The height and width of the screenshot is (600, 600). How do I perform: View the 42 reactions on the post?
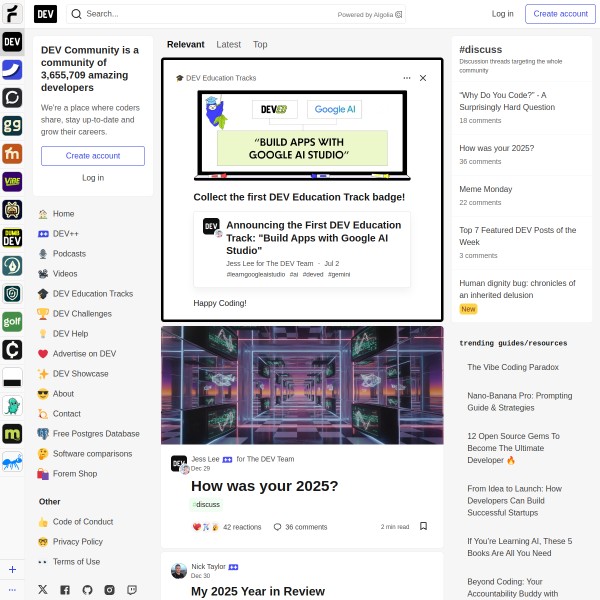pos(227,527)
